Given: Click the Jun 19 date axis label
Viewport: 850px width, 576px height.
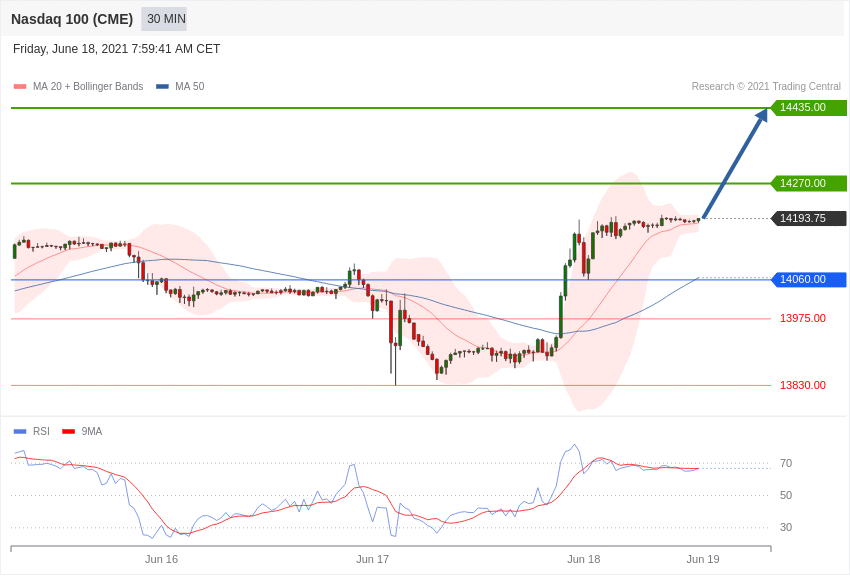Looking at the screenshot, I should pyautogui.click(x=703, y=559).
